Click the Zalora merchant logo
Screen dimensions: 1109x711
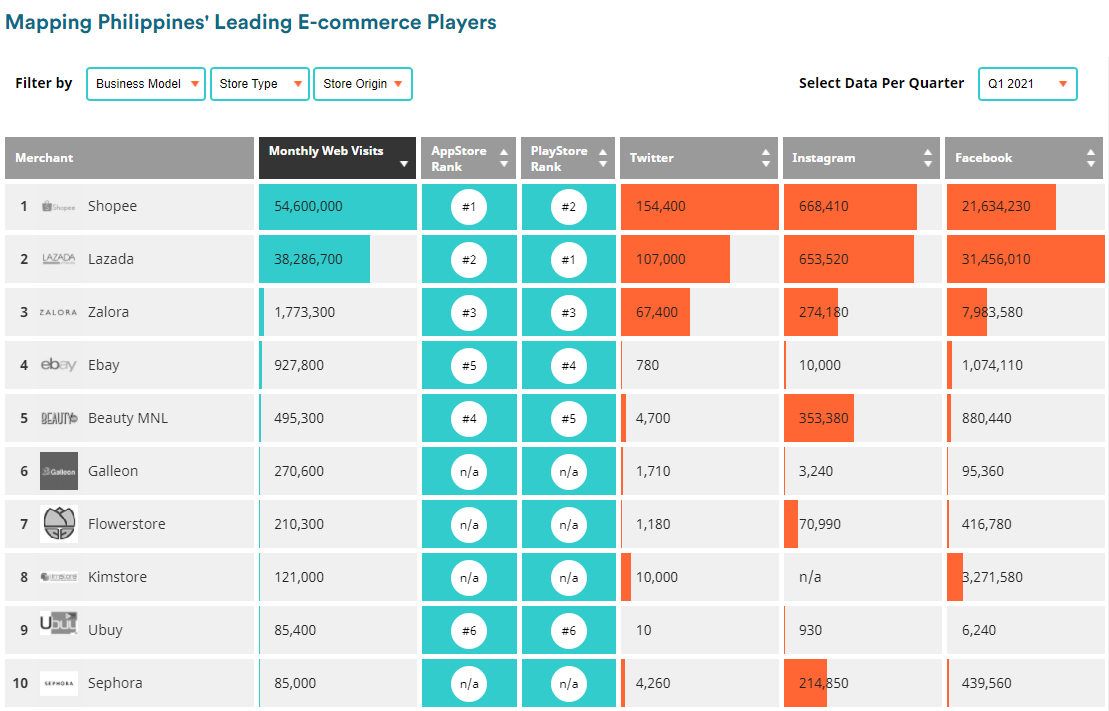point(58,312)
